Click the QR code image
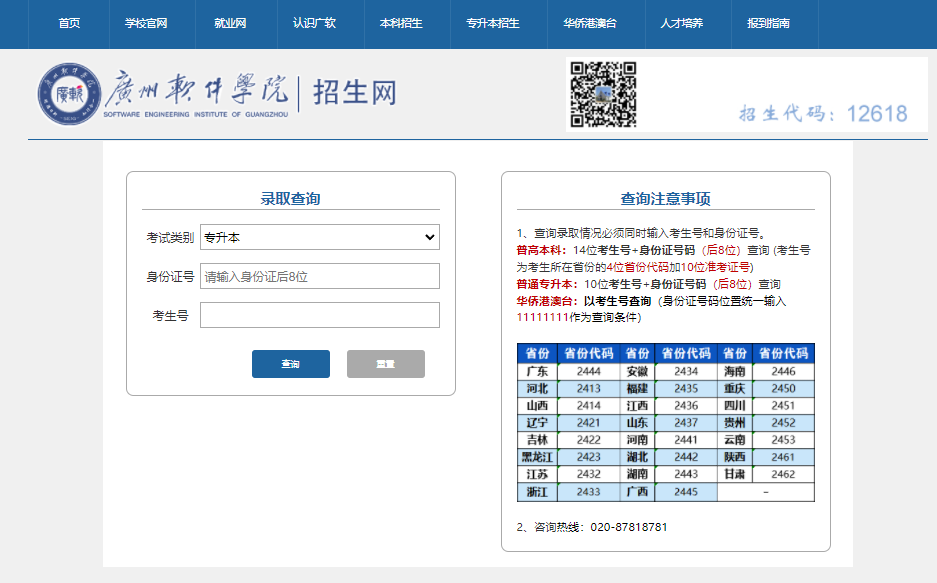 pos(603,94)
